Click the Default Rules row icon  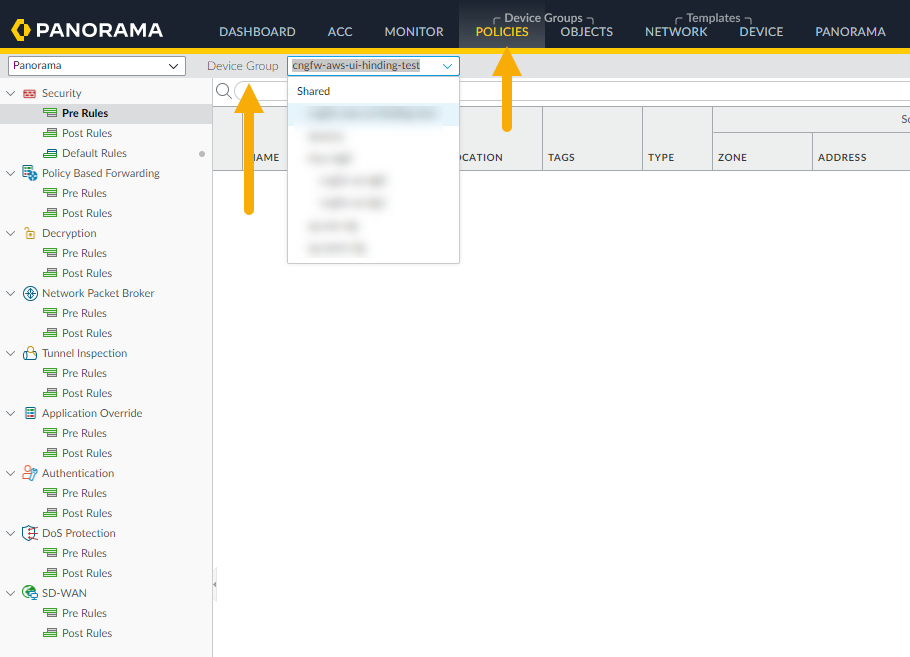tap(50, 153)
